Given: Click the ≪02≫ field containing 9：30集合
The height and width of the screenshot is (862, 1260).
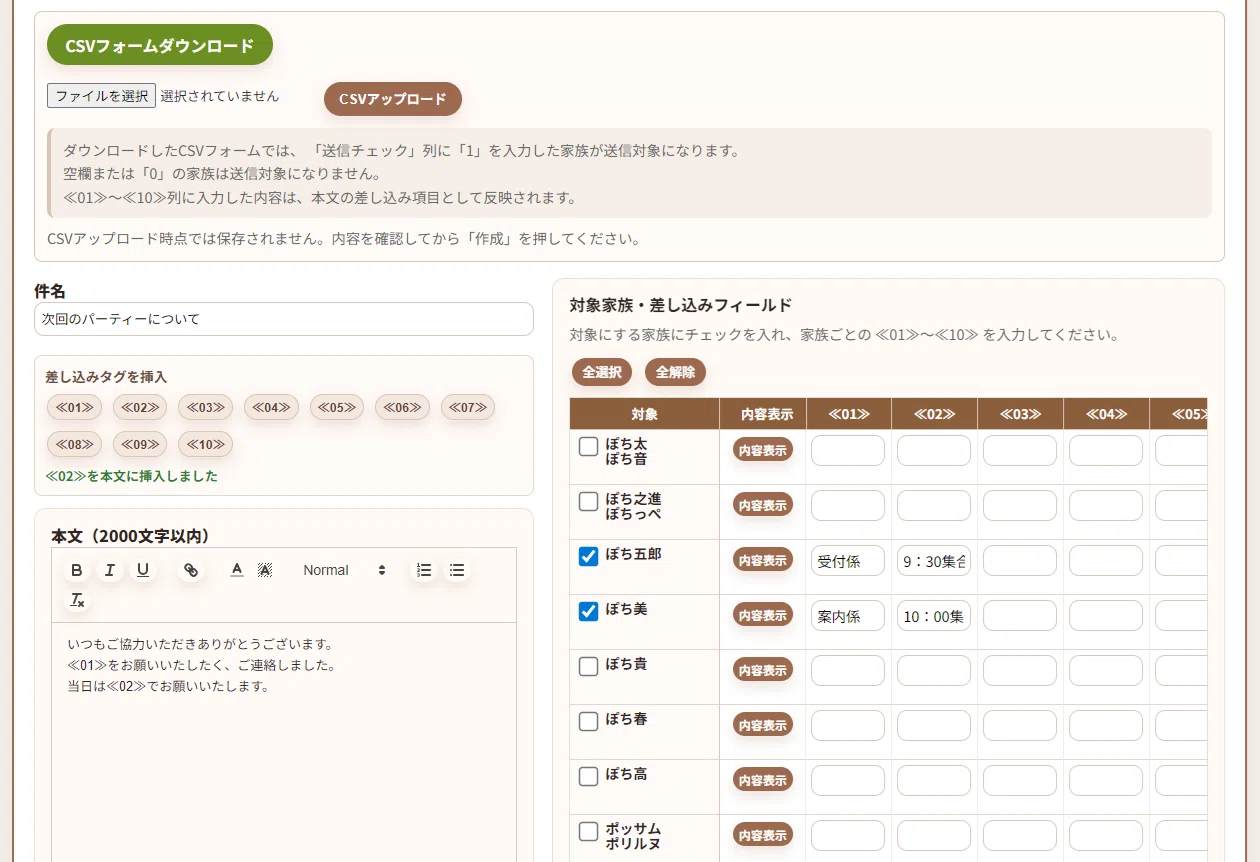Looking at the screenshot, I should click(x=934, y=560).
